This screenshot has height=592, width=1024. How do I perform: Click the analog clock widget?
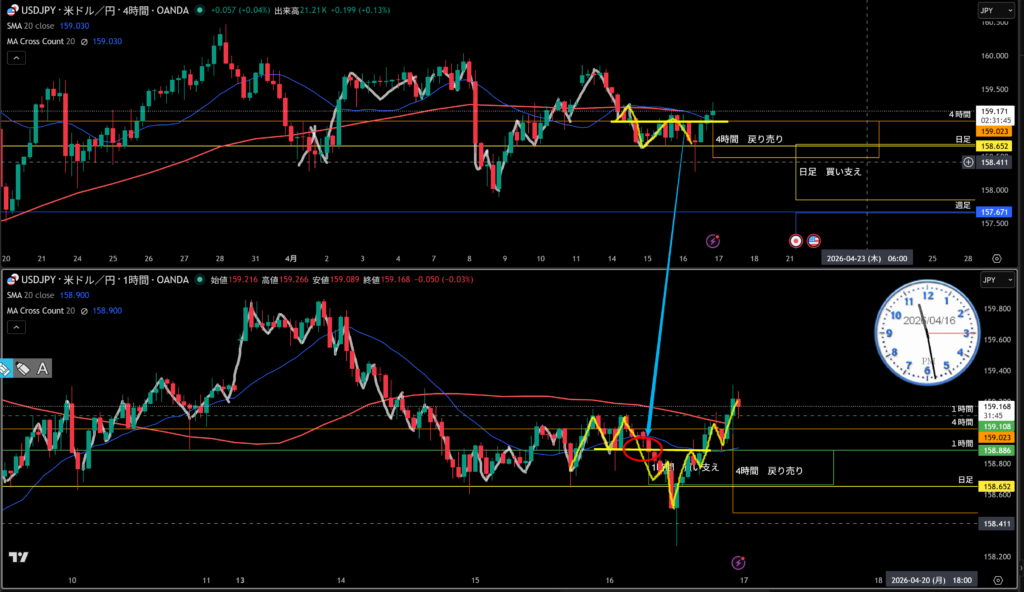point(925,333)
